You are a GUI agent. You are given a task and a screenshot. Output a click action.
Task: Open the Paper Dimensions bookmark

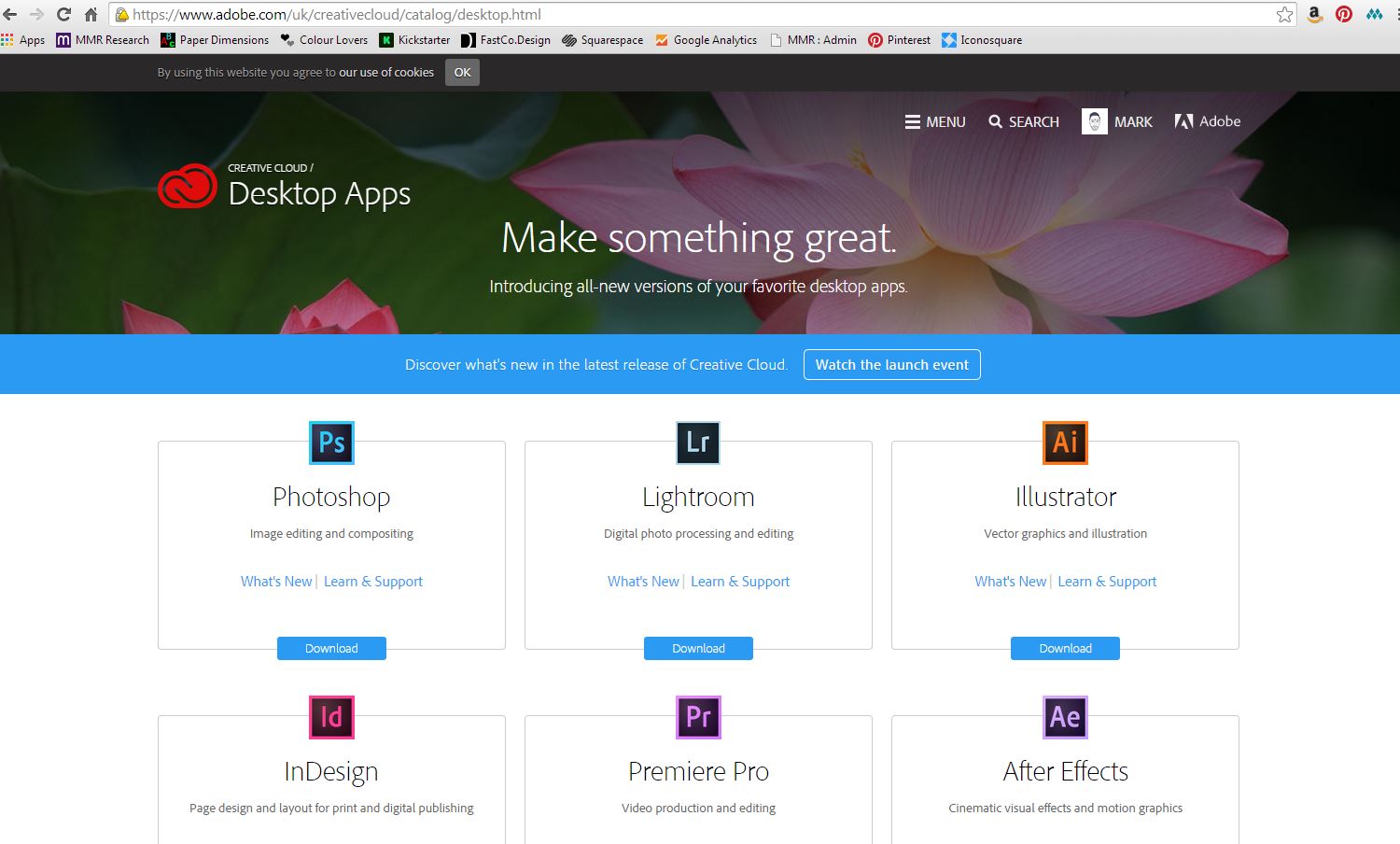(215, 40)
